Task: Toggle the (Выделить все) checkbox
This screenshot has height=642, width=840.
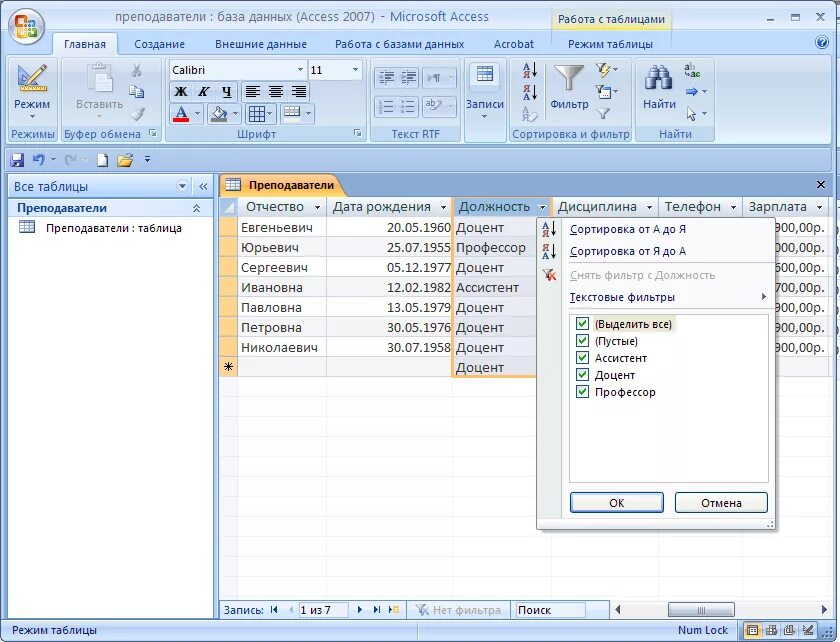Action: point(582,324)
